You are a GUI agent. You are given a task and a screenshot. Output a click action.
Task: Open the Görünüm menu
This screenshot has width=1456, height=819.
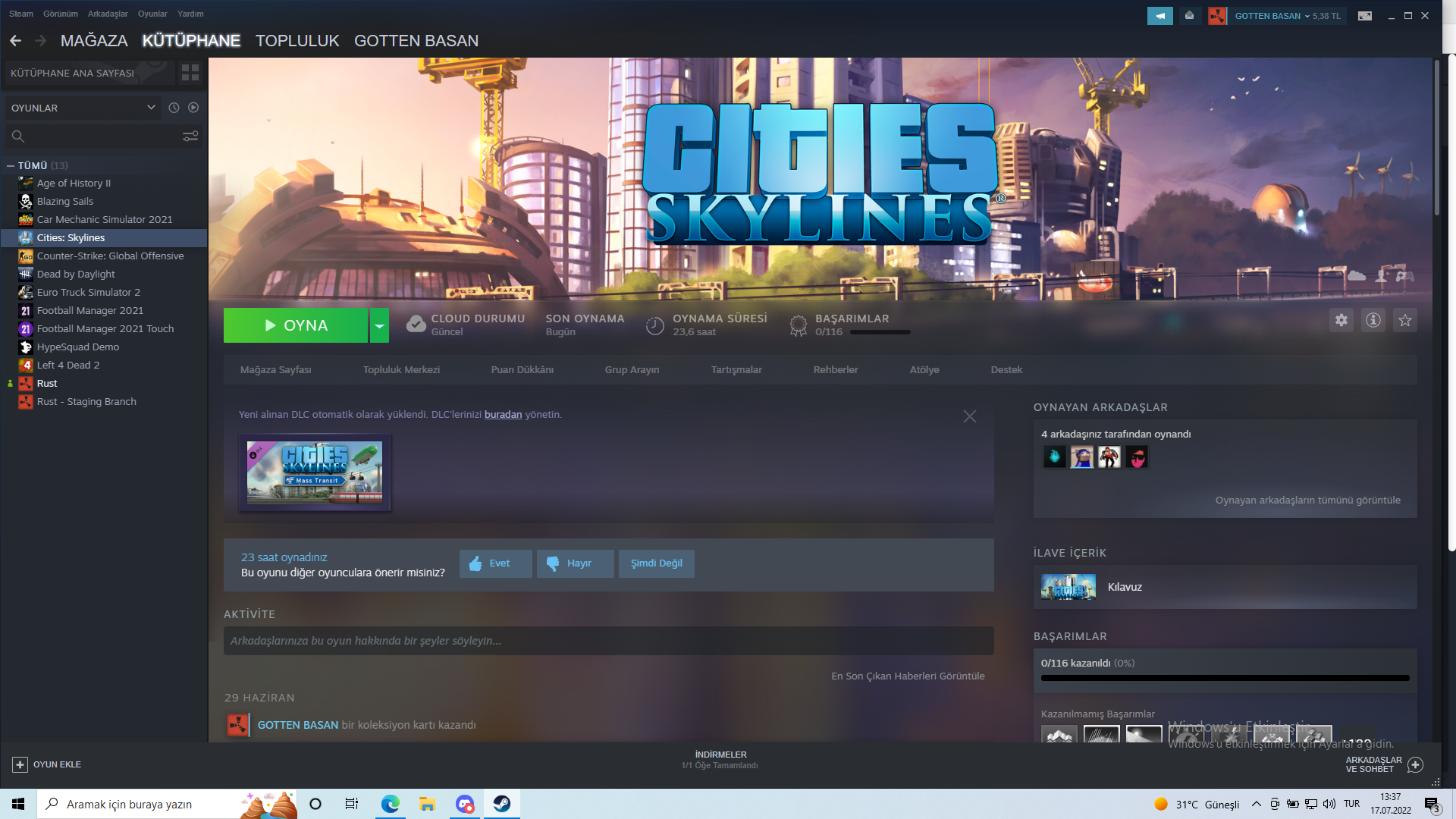[x=61, y=14]
